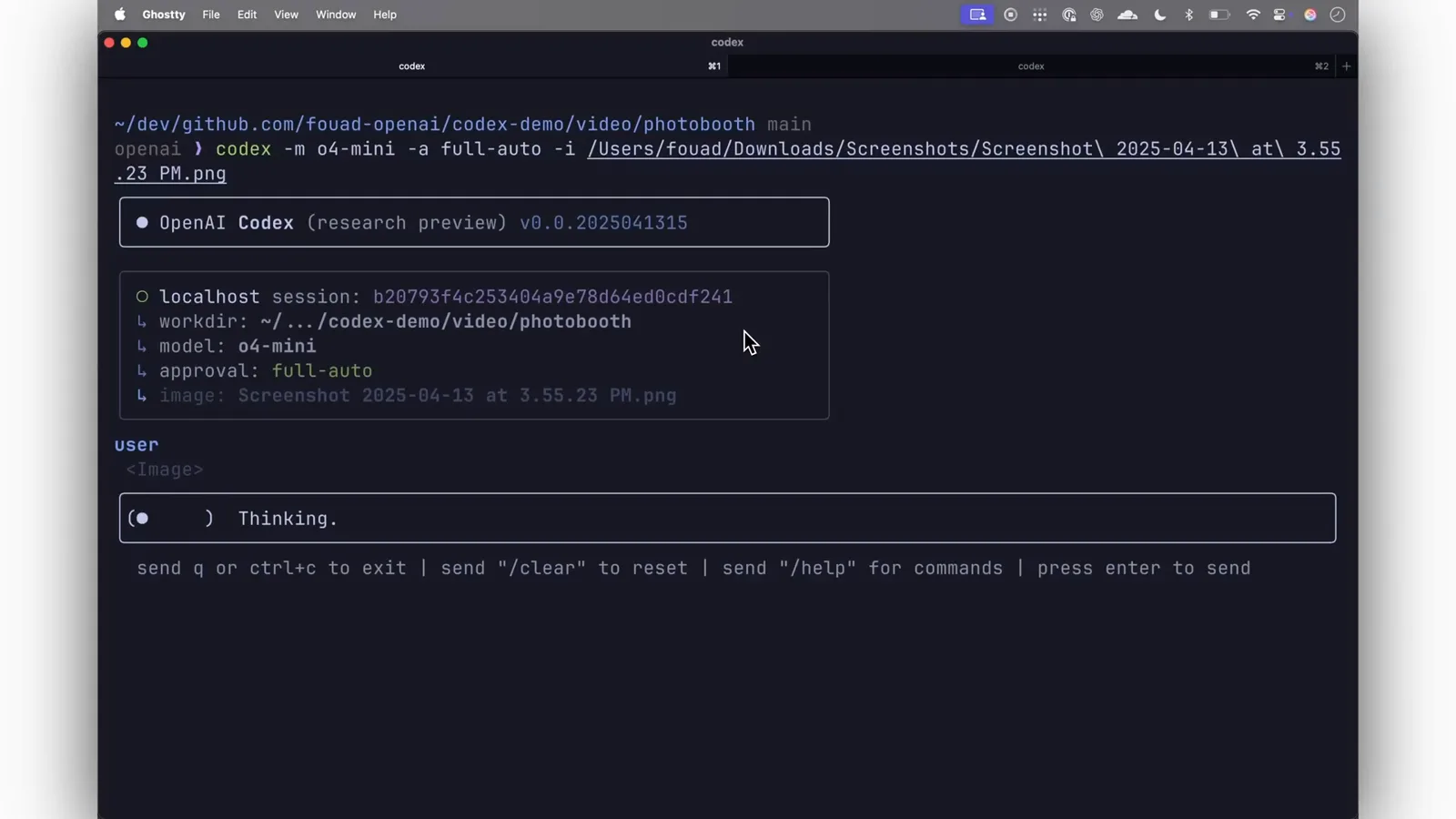Add a new terminal tab

tap(1346, 66)
